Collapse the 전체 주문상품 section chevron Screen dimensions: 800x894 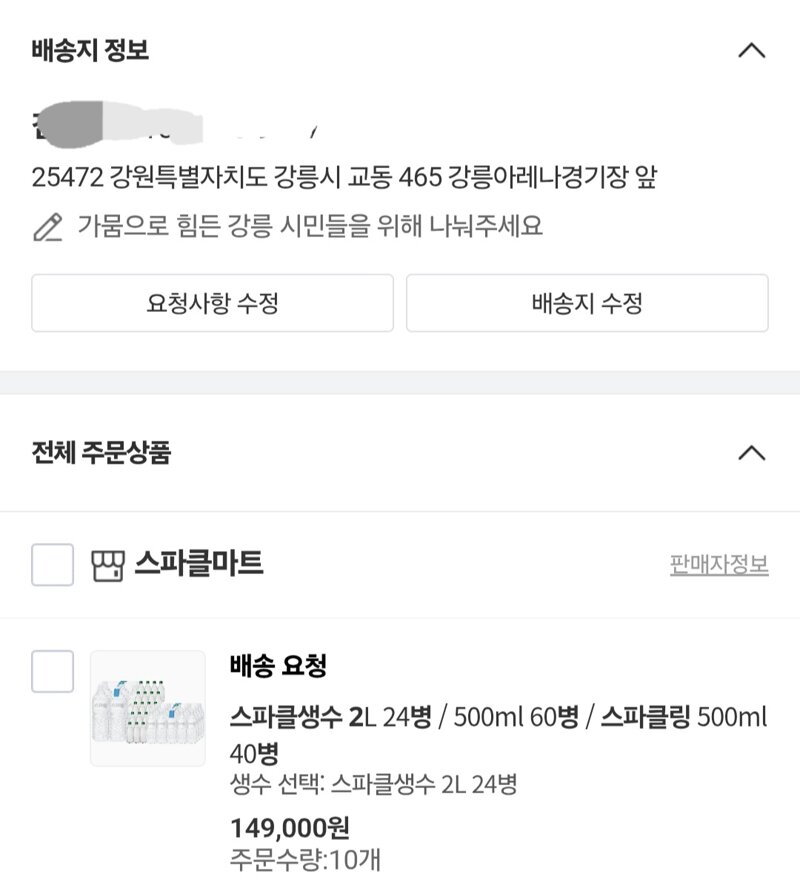(x=752, y=453)
